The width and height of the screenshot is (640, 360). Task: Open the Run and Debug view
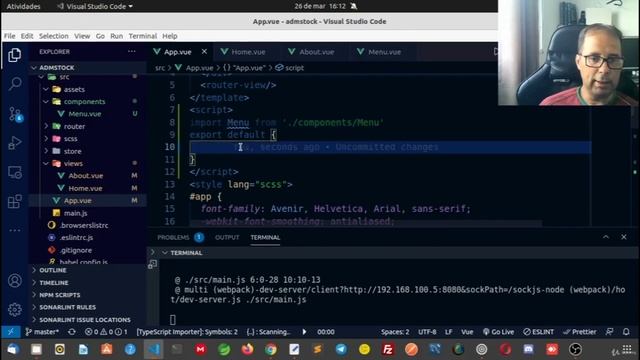coord(15,143)
